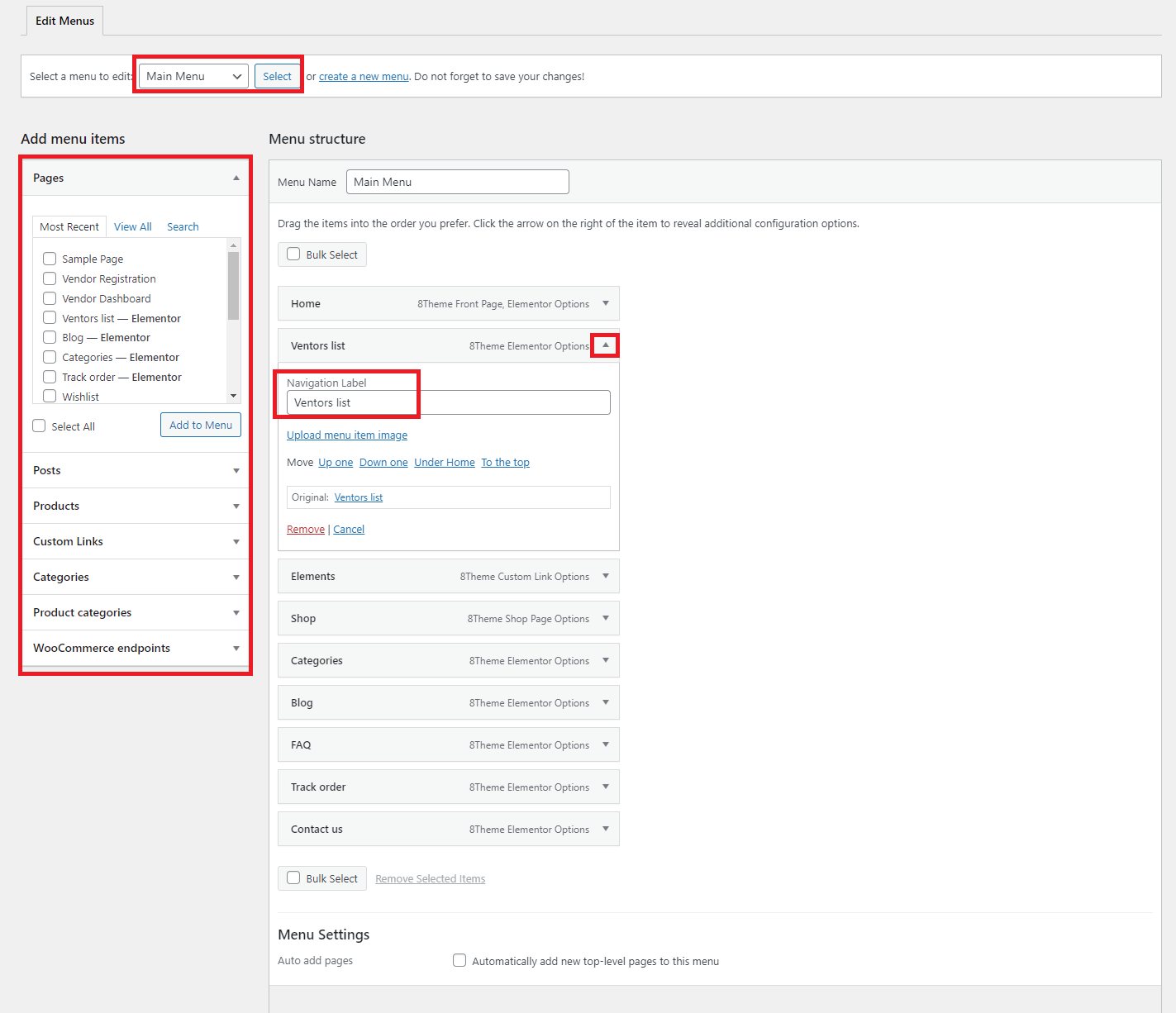
Task: Expand the Custom Links section
Action: click(x=236, y=542)
